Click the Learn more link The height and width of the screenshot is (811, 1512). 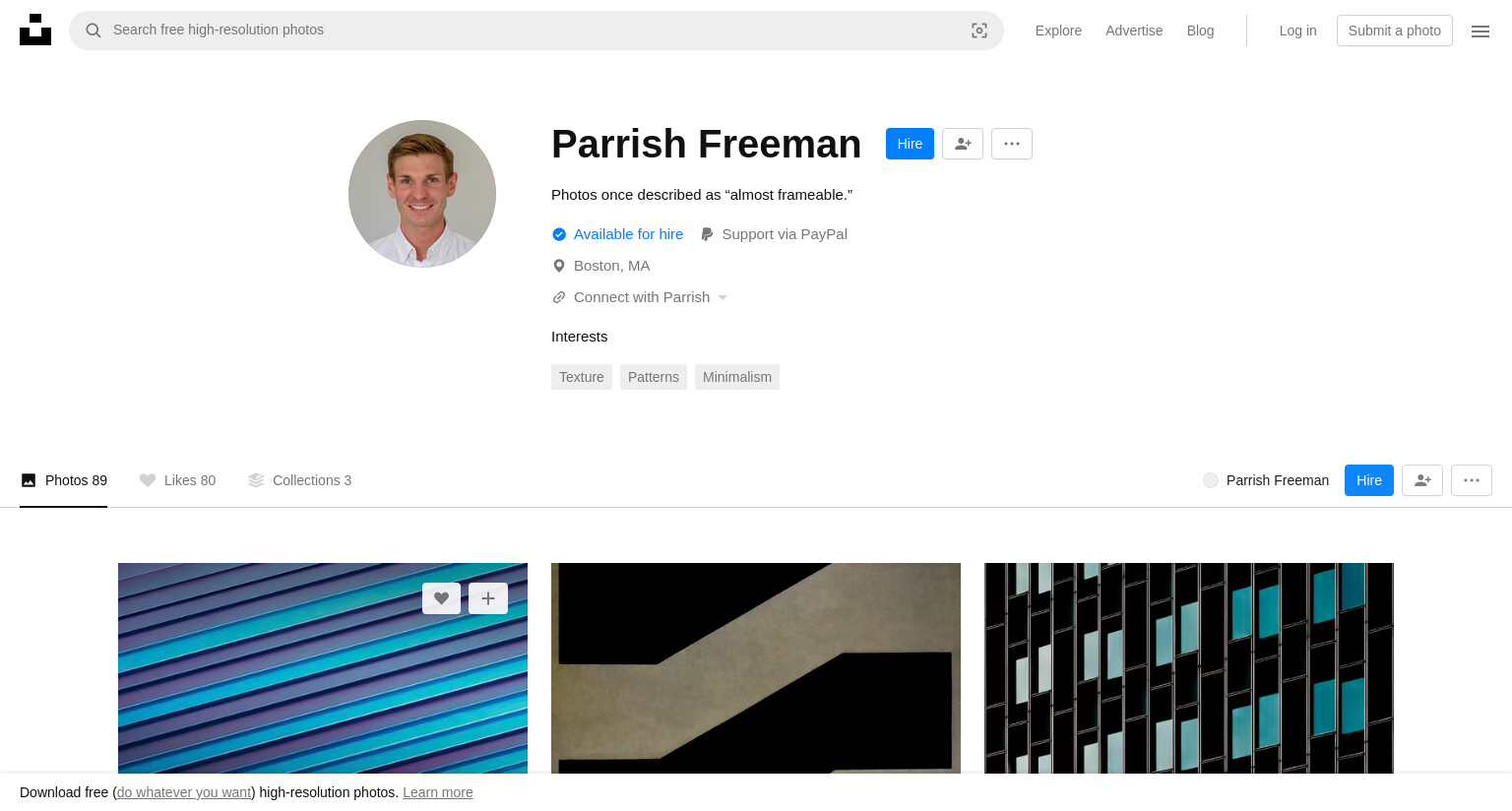[x=438, y=792]
